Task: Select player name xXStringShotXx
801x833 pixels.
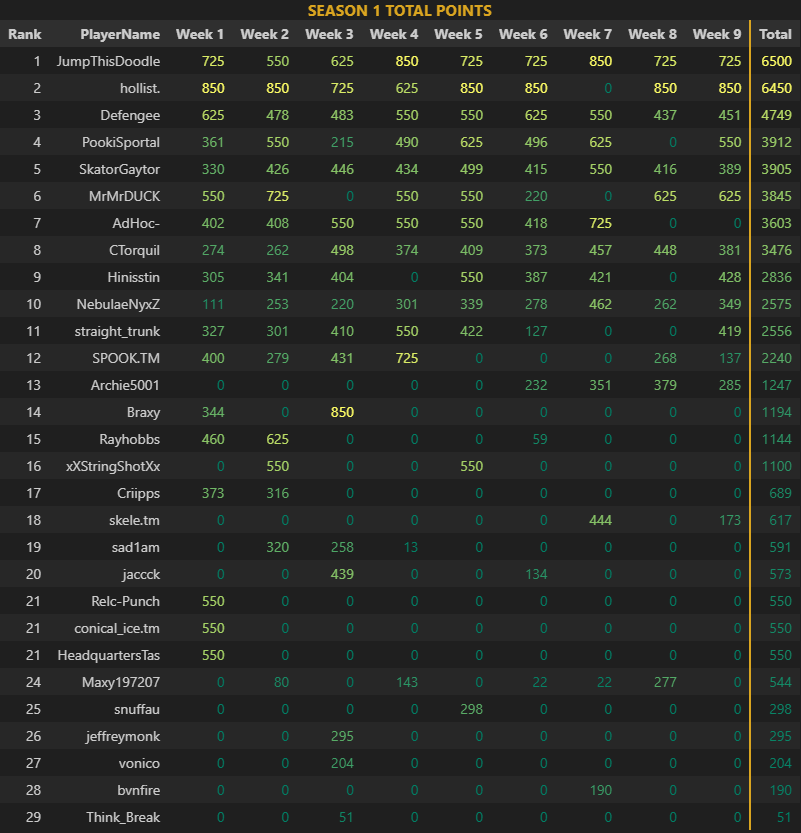Action: (113, 466)
